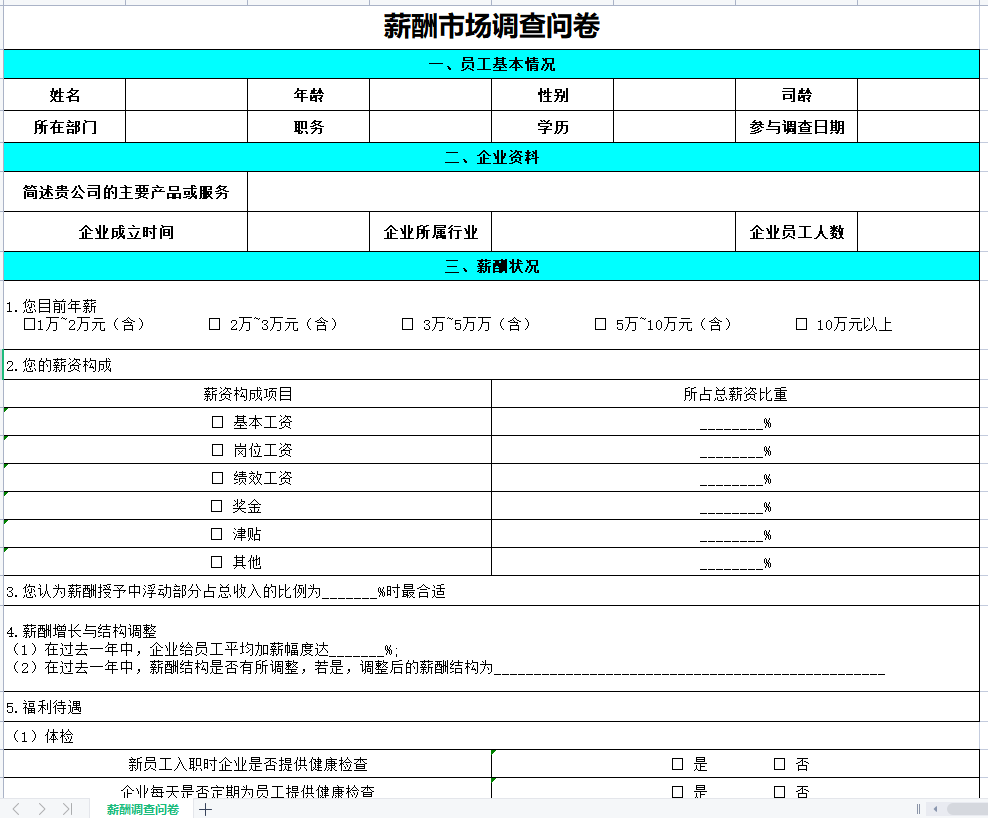The height and width of the screenshot is (818, 988).
Task: Select the empty cell next to 职务
Action: [430, 127]
